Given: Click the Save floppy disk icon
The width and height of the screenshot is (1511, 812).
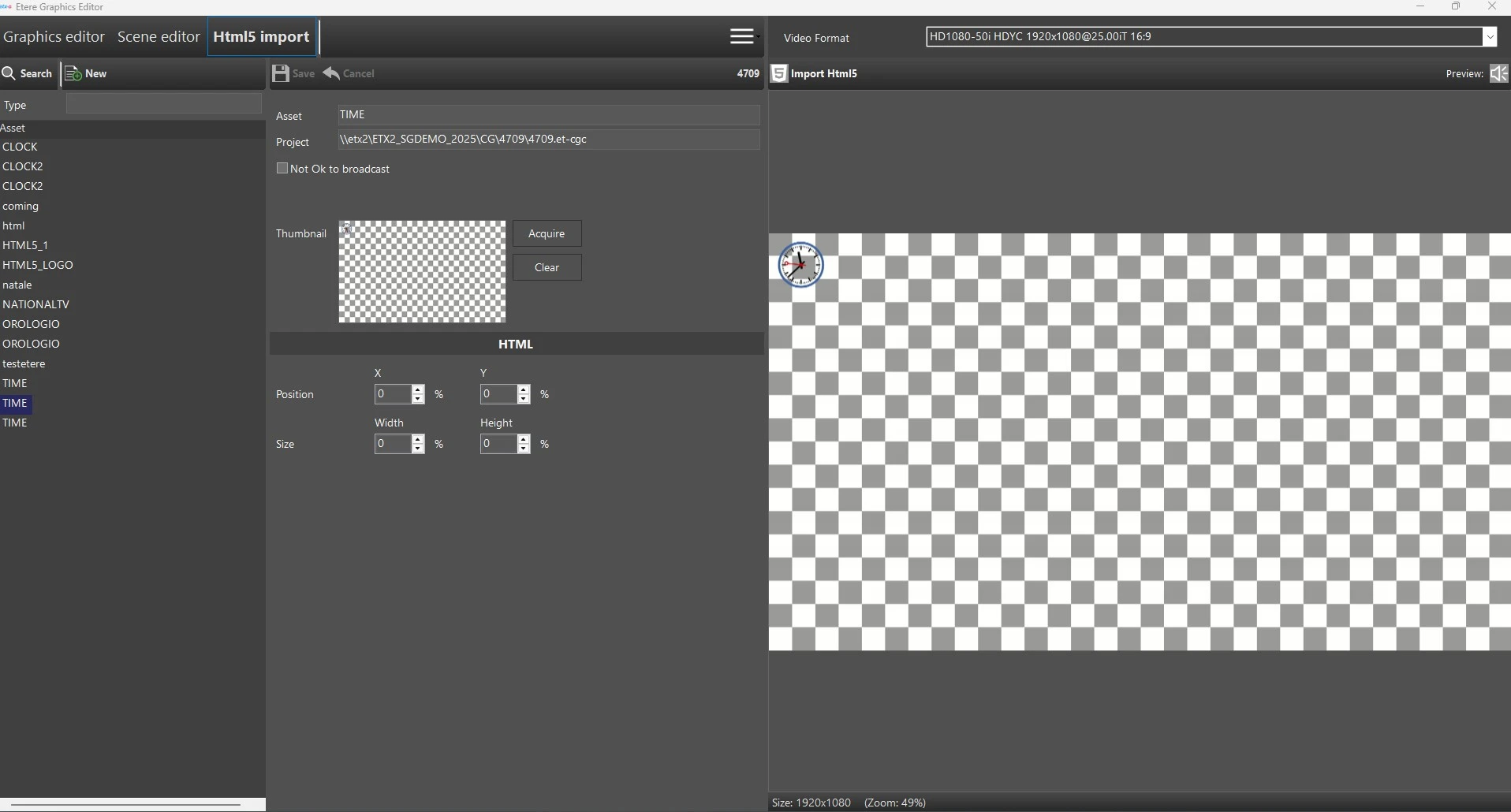Looking at the screenshot, I should pos(281,73).
